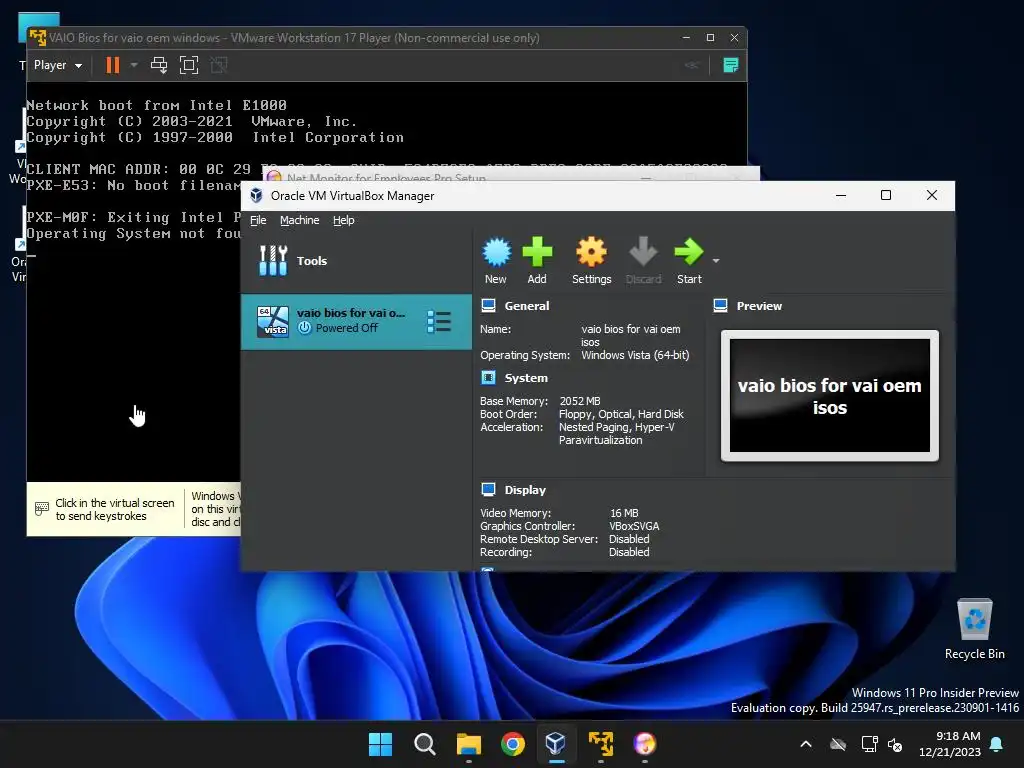This screenshot has height=768, width=1024.
Task: Click the greyed Discard icon
Action: coord(643,261)
